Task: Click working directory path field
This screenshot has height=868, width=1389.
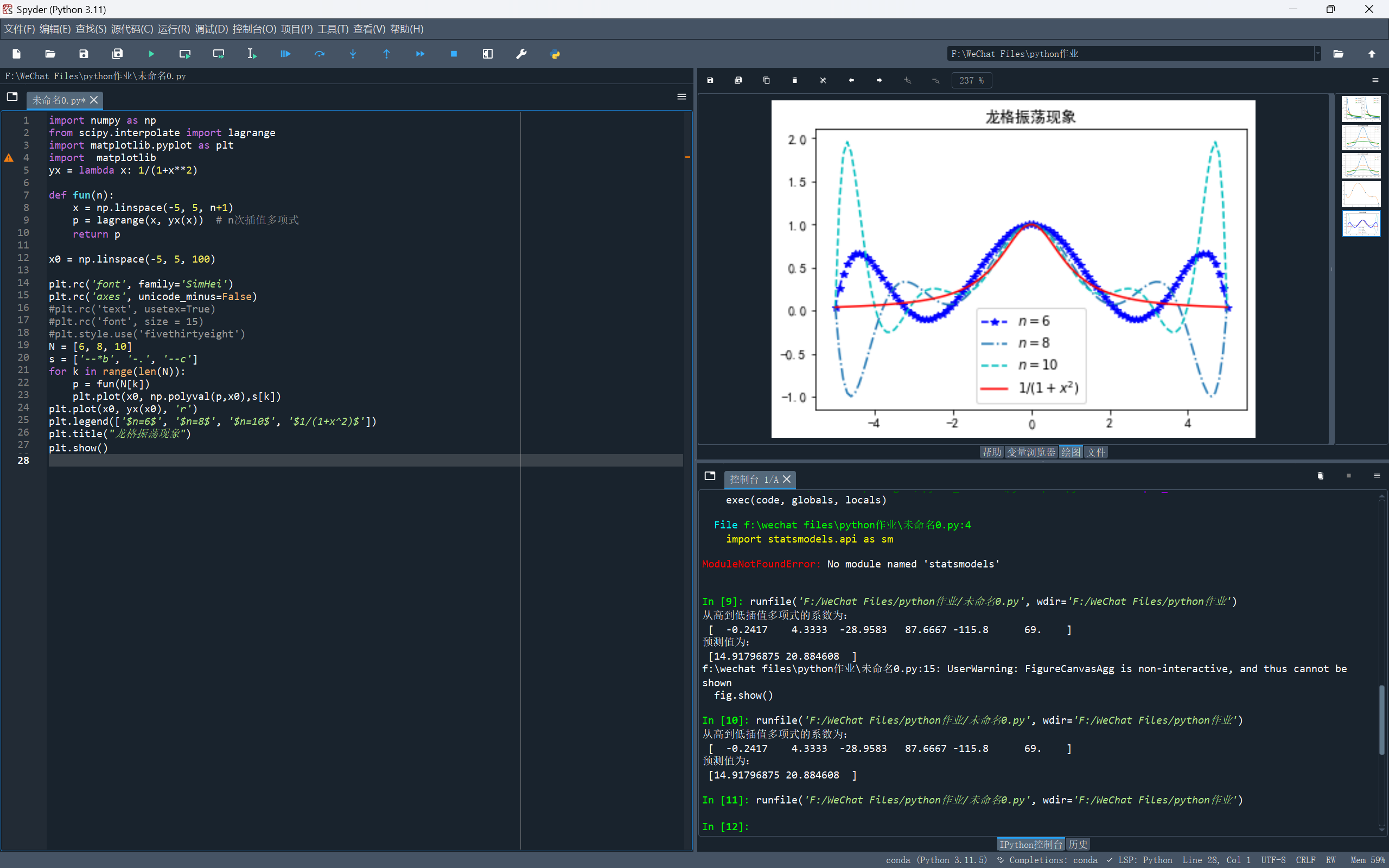Action: (1130, 53)
